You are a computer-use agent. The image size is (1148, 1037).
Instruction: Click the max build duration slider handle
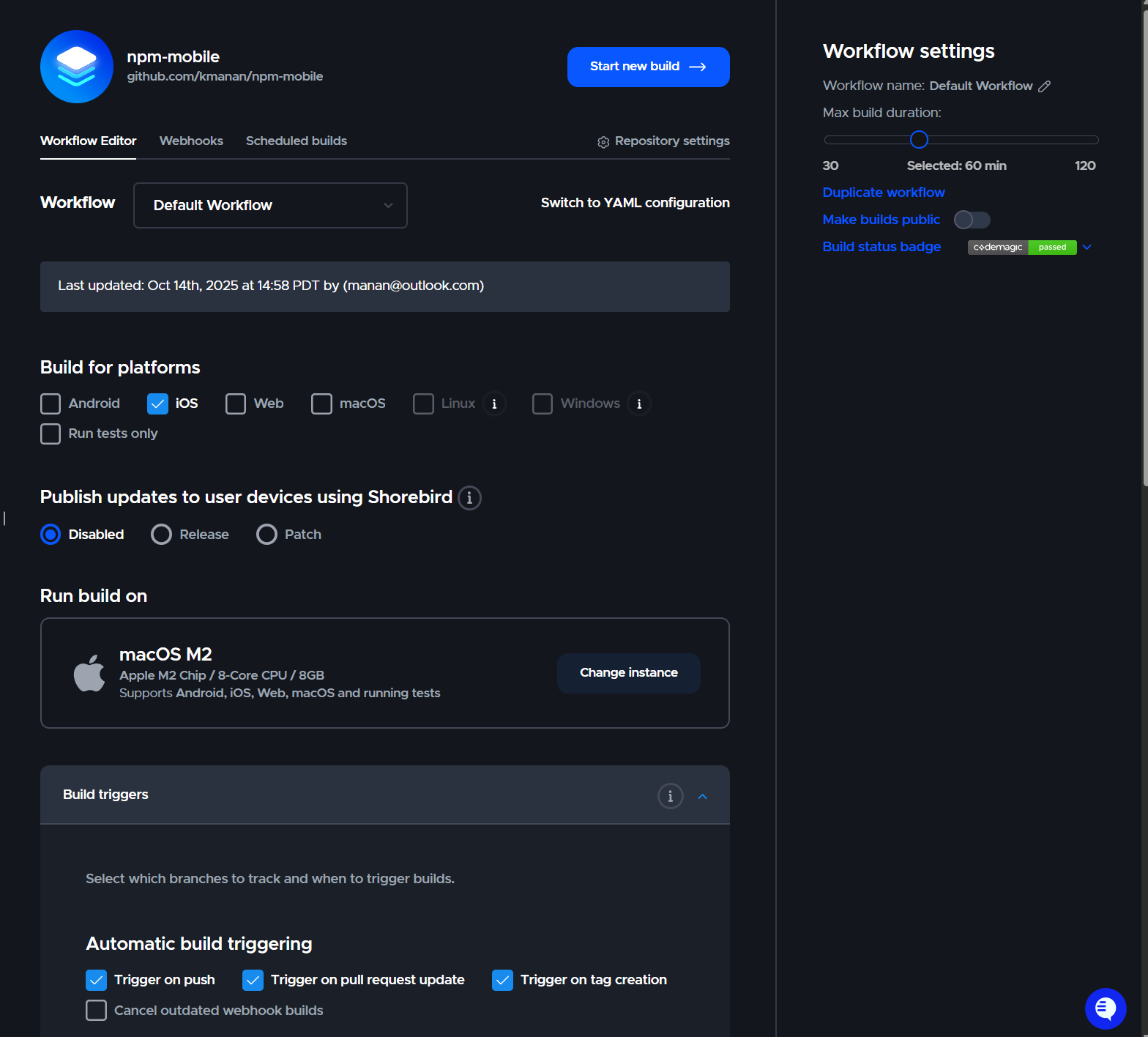(x=919, y=140)
